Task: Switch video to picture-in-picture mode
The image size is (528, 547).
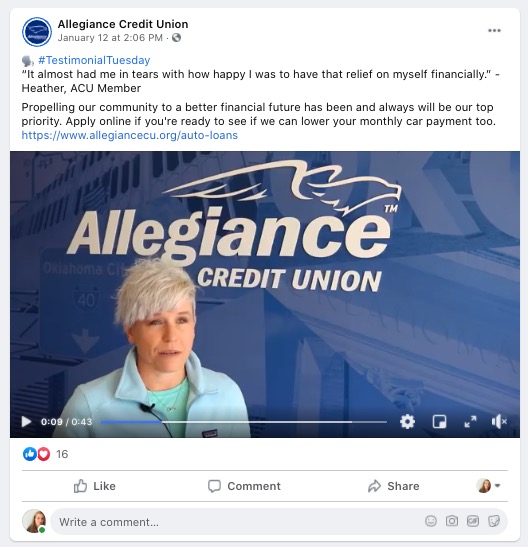Action: pos(439,422)
